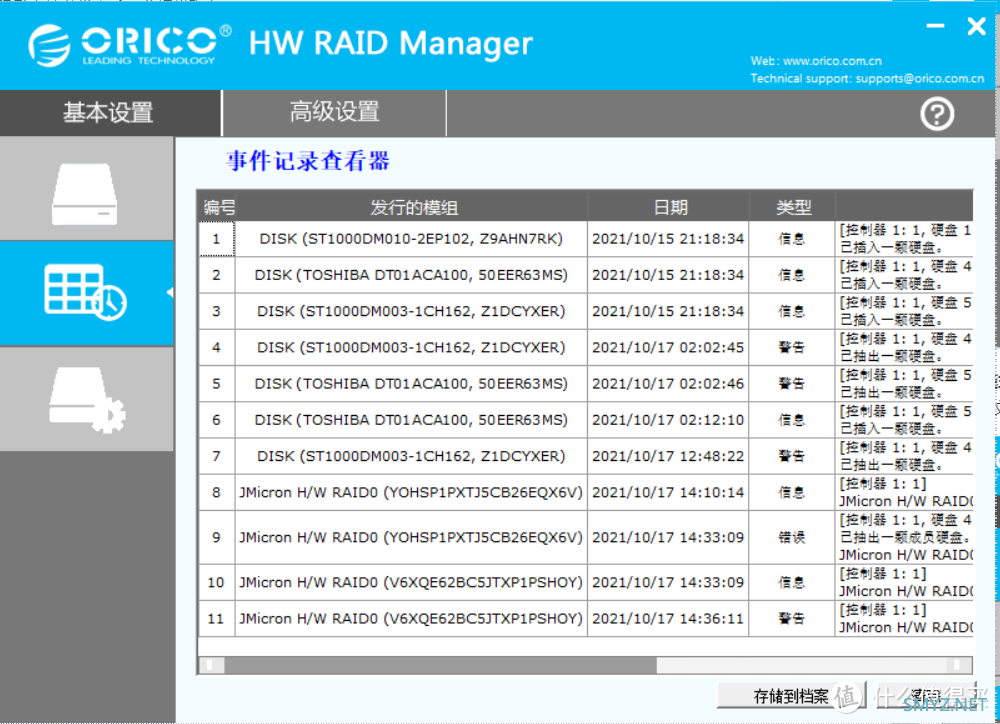Click the scrollbar left arrow

coord(211,665)
